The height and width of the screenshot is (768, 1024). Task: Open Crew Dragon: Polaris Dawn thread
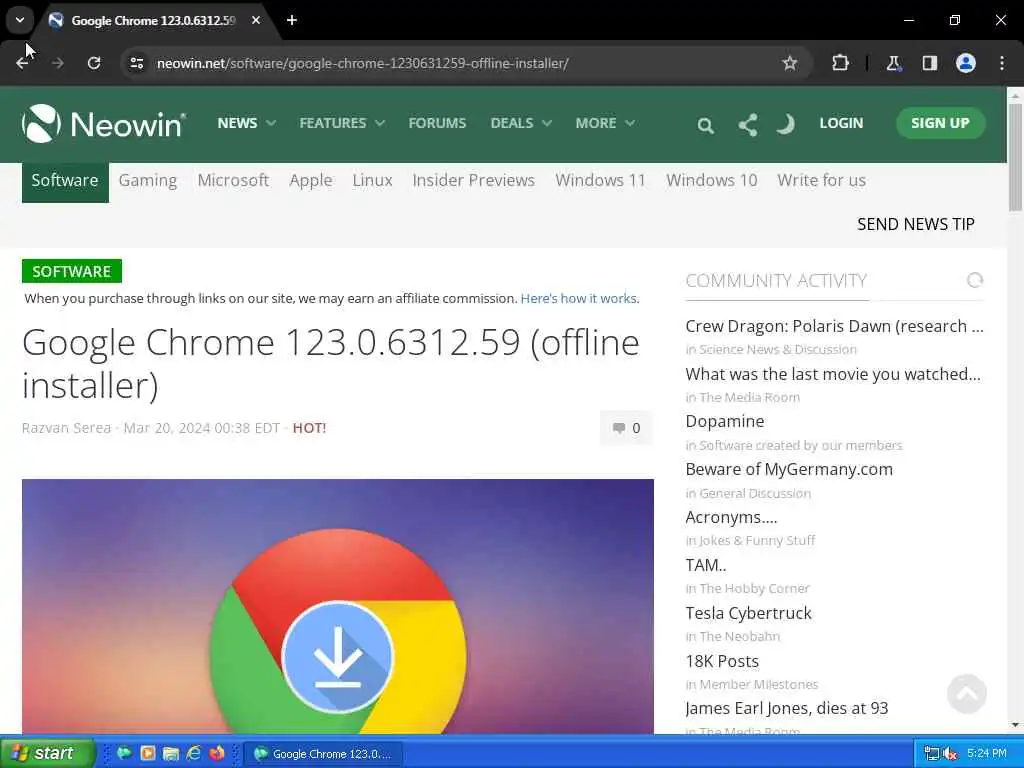[x=834, y=327]
